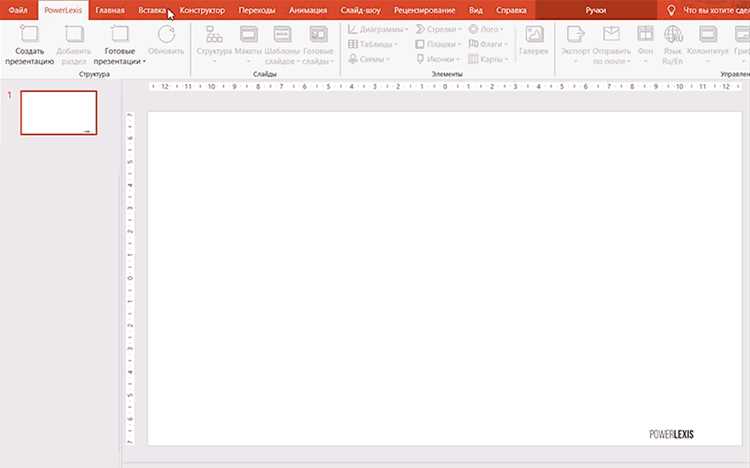Expand the Шаблоны слайдов dropdown arrow
Screen dimensions: 750x468
click(x=298, y=62)
